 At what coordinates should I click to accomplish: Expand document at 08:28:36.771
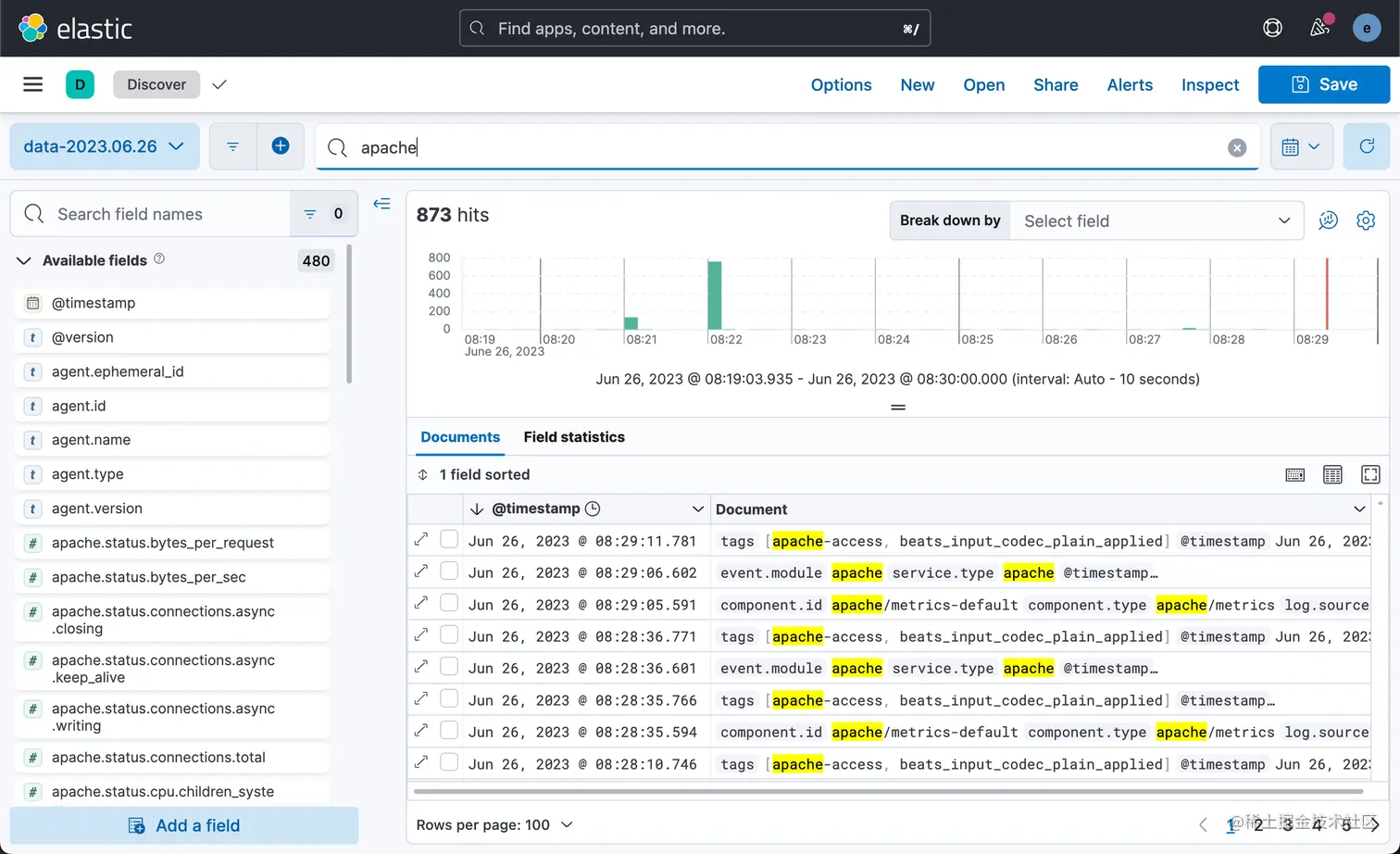click(421, 634)
